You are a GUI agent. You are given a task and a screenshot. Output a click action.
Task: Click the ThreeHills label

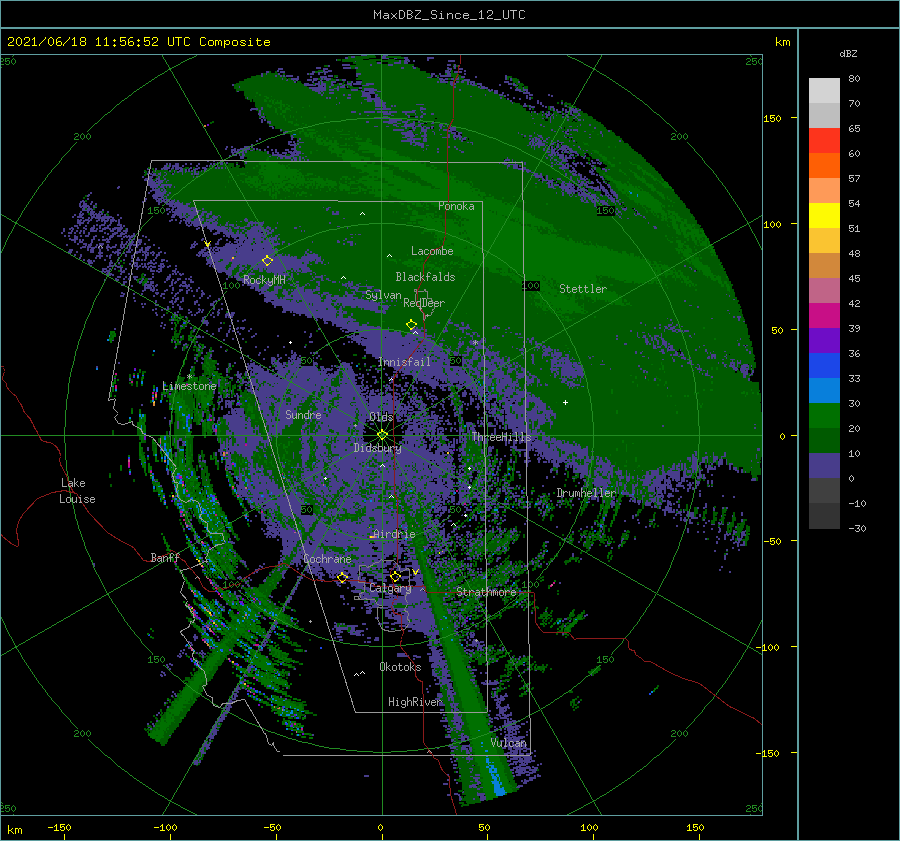tap(502, 437)
